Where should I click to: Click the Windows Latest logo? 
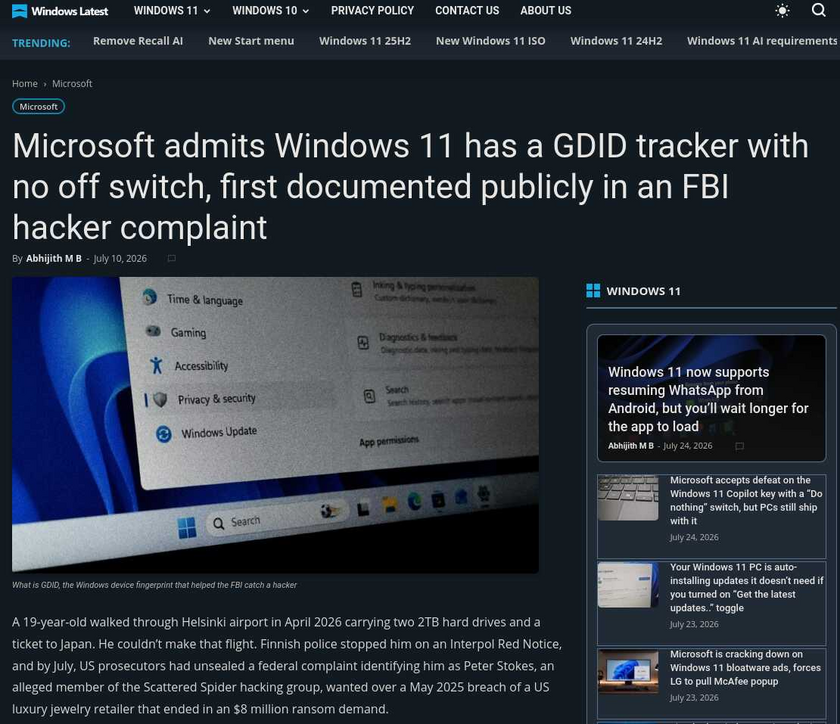(59, 11)
